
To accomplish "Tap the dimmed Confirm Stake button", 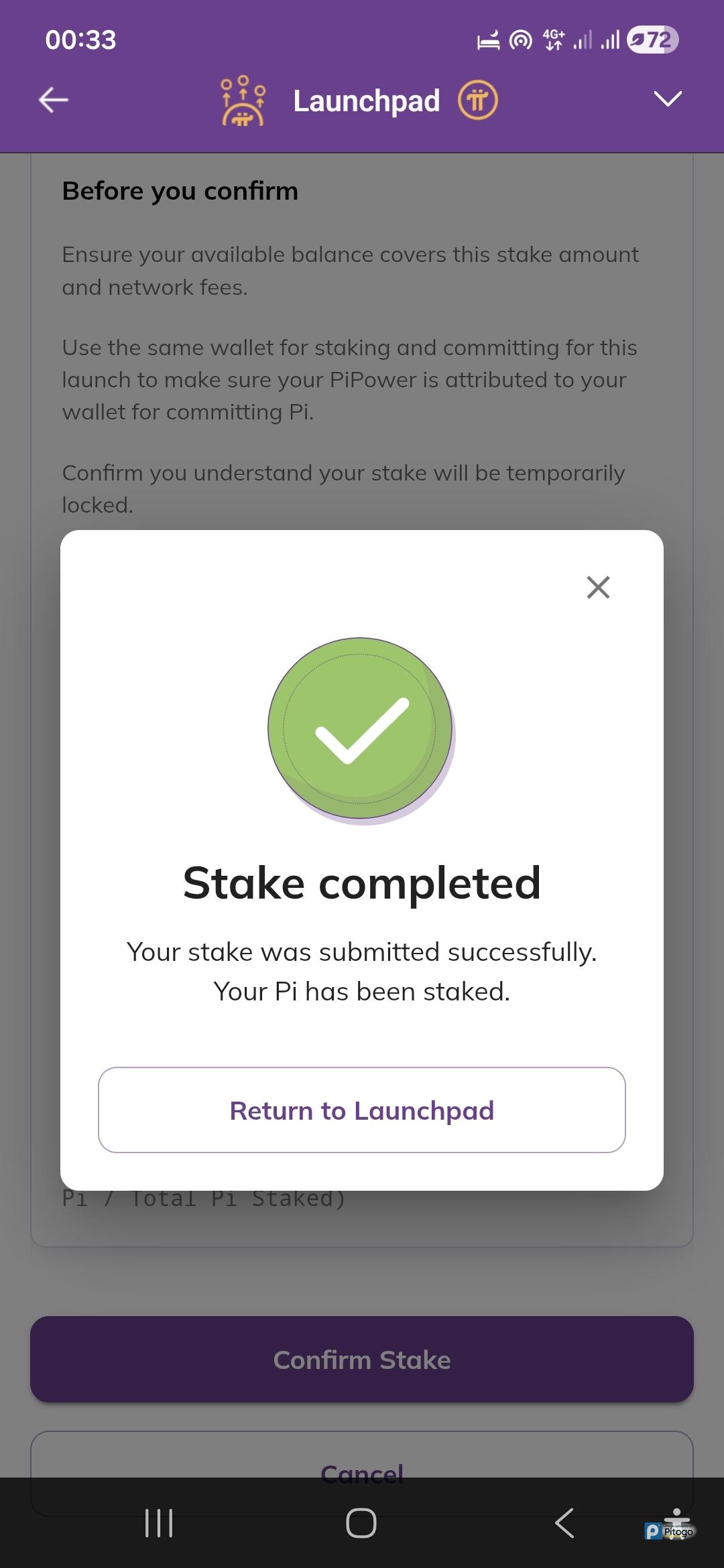I will 362,1359.
